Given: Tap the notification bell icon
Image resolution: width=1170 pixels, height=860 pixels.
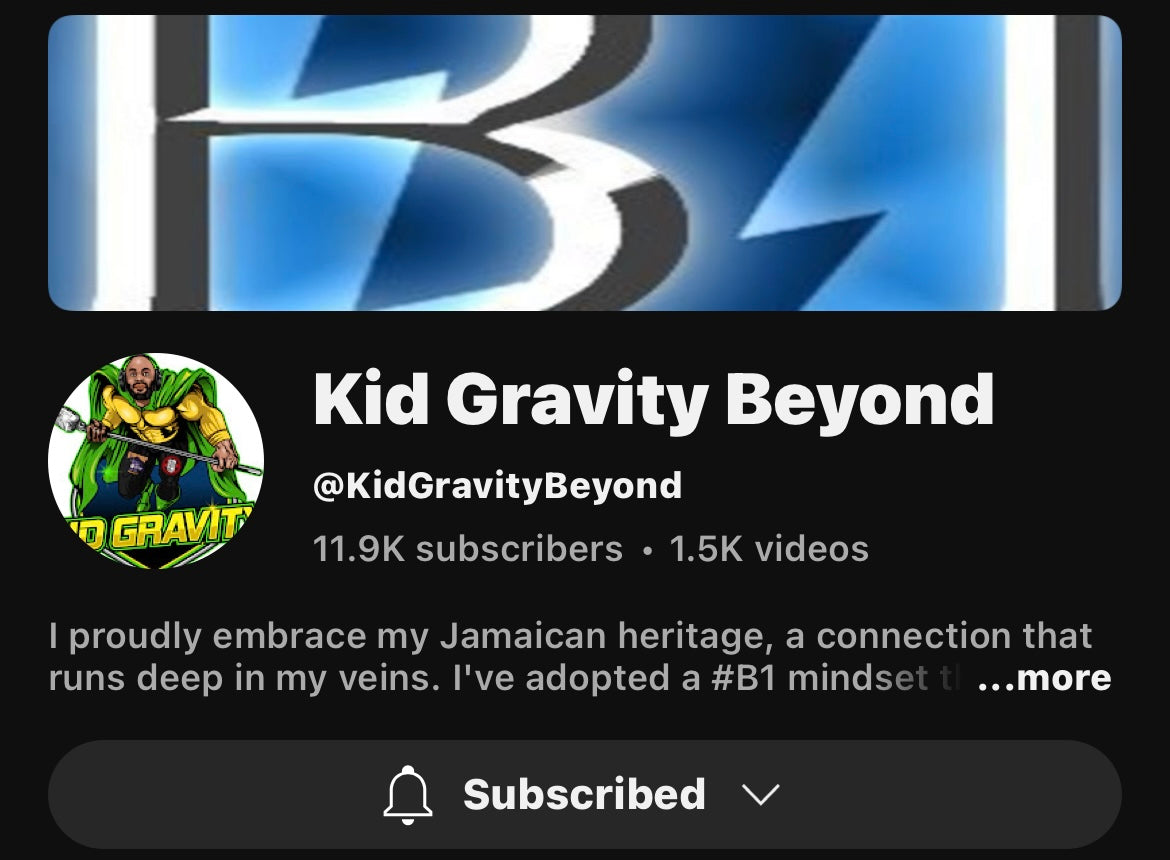Looking at the screenshot, I should [407, 794].
